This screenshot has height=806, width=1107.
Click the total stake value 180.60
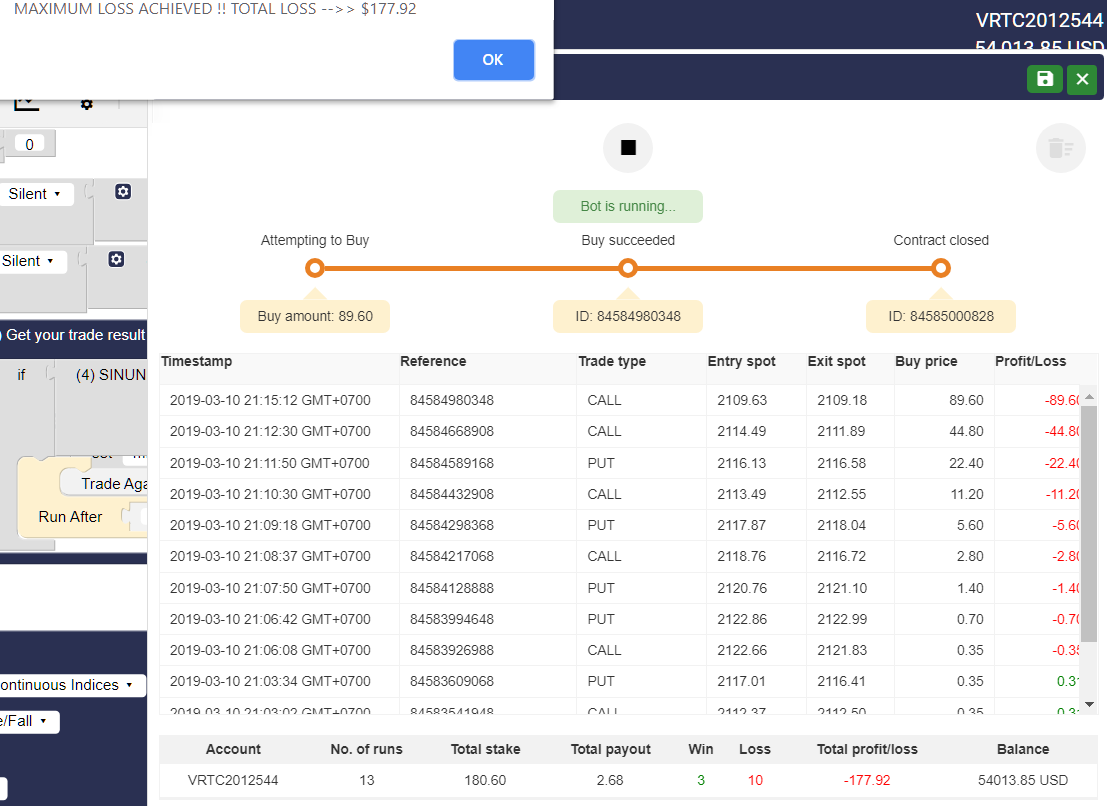tap(485, 780)
